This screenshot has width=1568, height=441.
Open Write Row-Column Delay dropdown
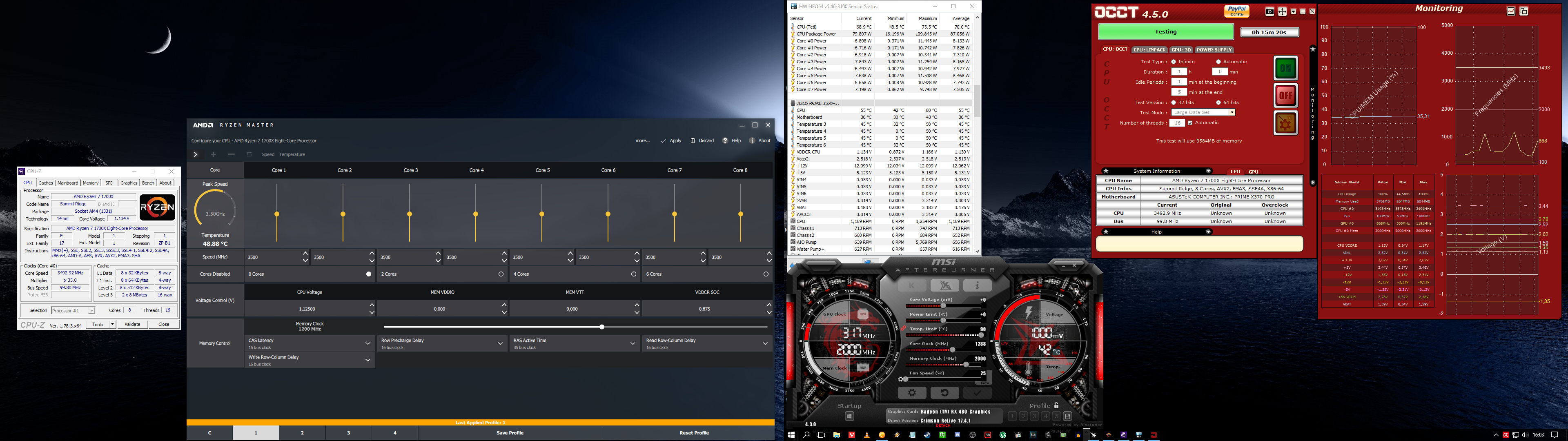pyautogui.click(x=310, y=361)
